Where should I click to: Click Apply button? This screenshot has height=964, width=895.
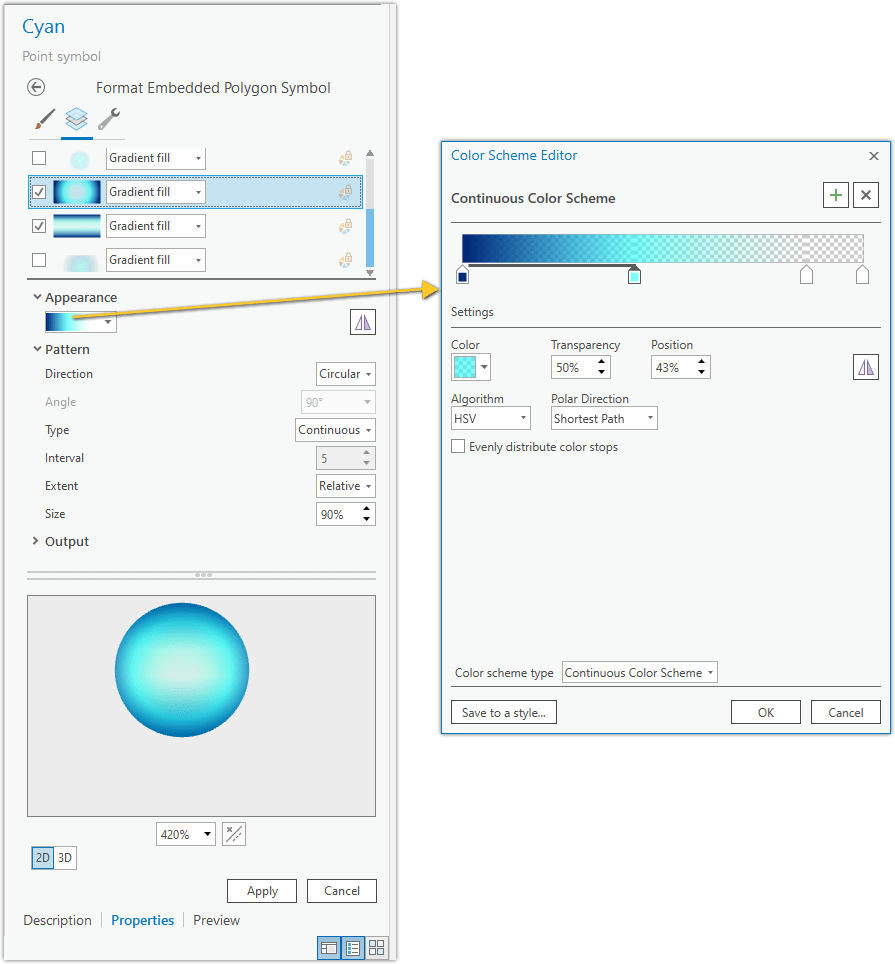pos(262,891)
